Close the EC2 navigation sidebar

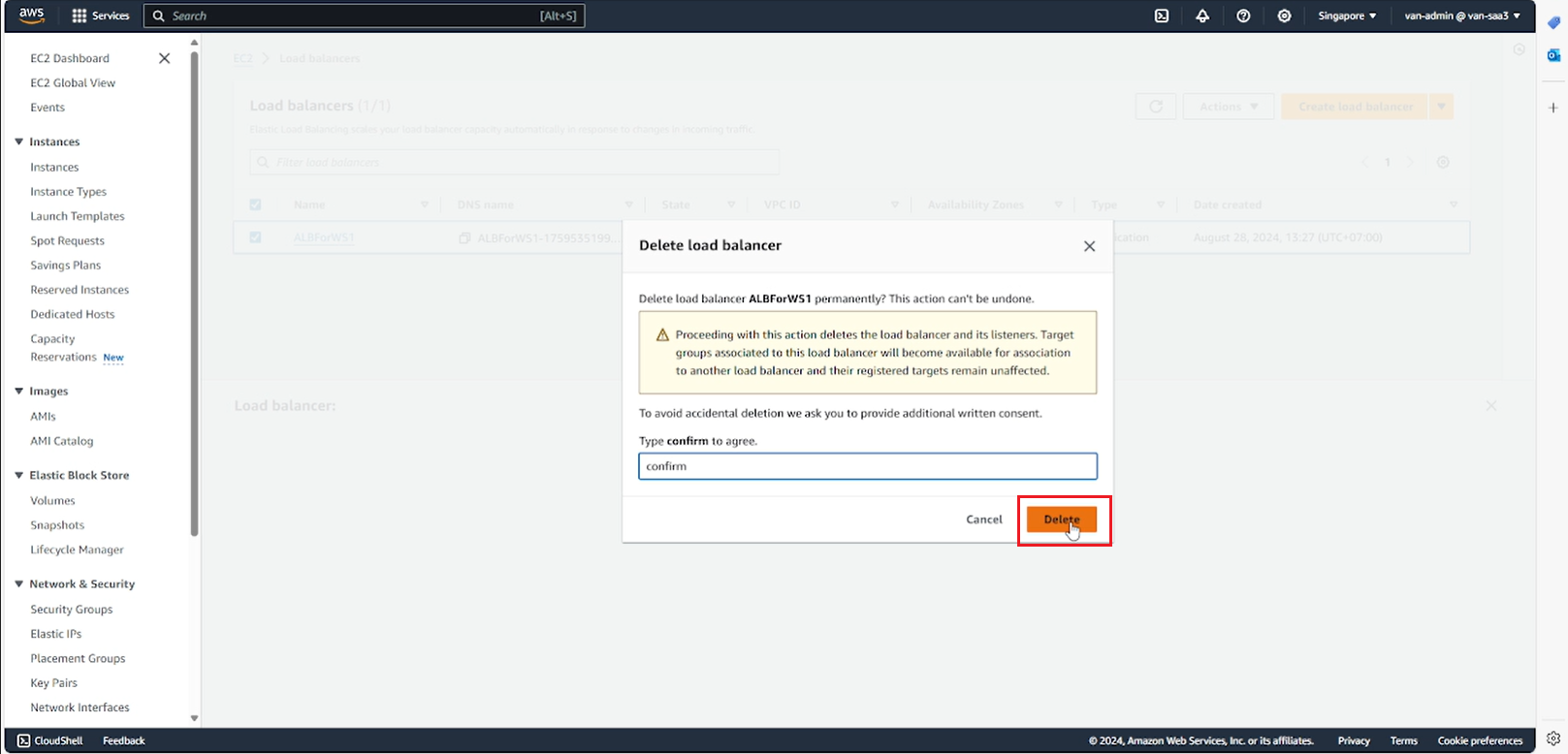[165, 58]
